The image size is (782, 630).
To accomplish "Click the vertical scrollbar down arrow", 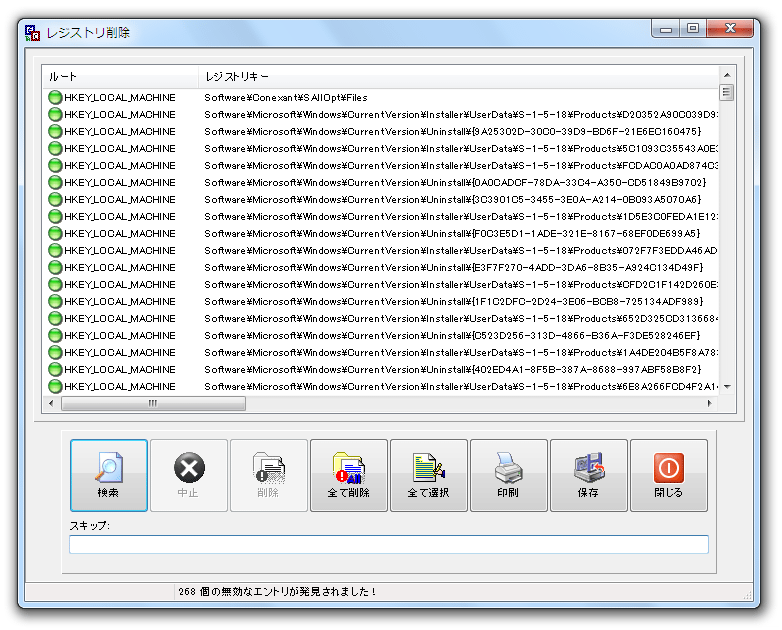I will [727, 387].
